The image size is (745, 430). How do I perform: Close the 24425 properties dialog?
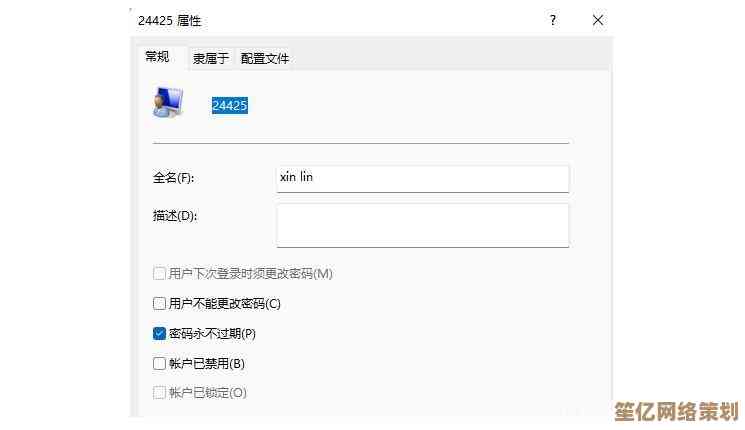point(598,20)
